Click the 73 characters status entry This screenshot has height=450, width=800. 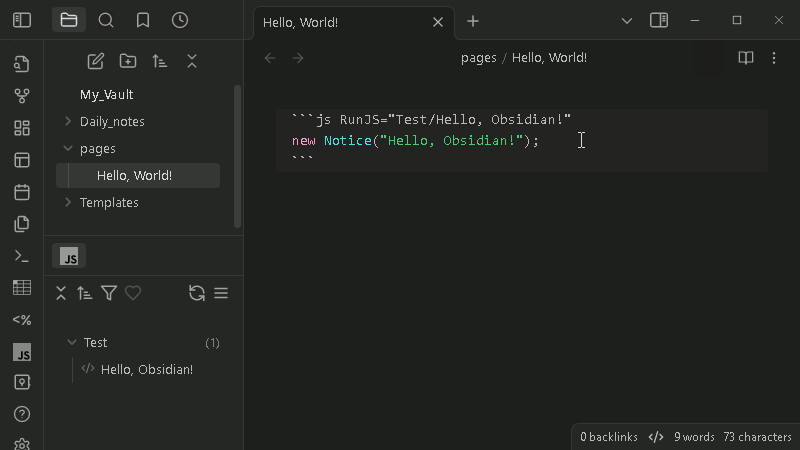757,437
